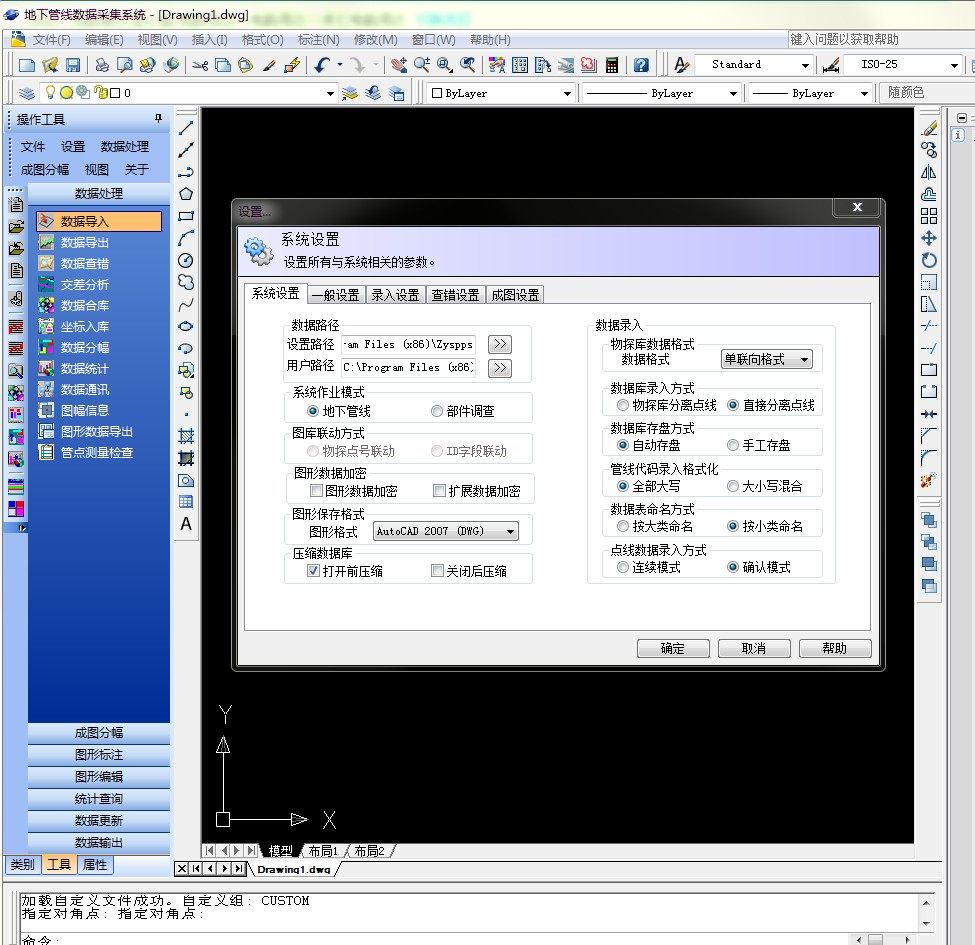Image resolution: width=975 pixels, height=945 pixels.
Task: Check the 扩展数据加密 checkbox
Action: click(437, 488)
